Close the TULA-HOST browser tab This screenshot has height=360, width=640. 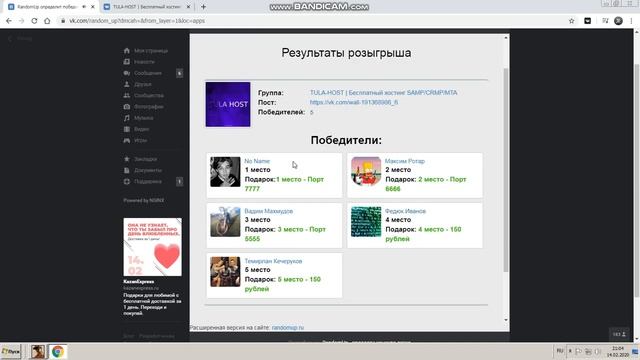pyautogui.click(x=188, y=7)
